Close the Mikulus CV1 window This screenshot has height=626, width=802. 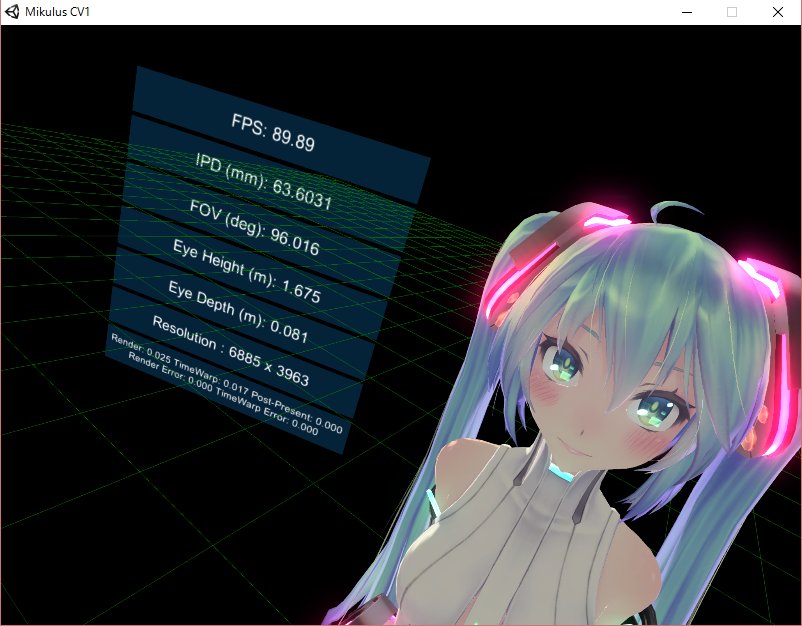777,12
